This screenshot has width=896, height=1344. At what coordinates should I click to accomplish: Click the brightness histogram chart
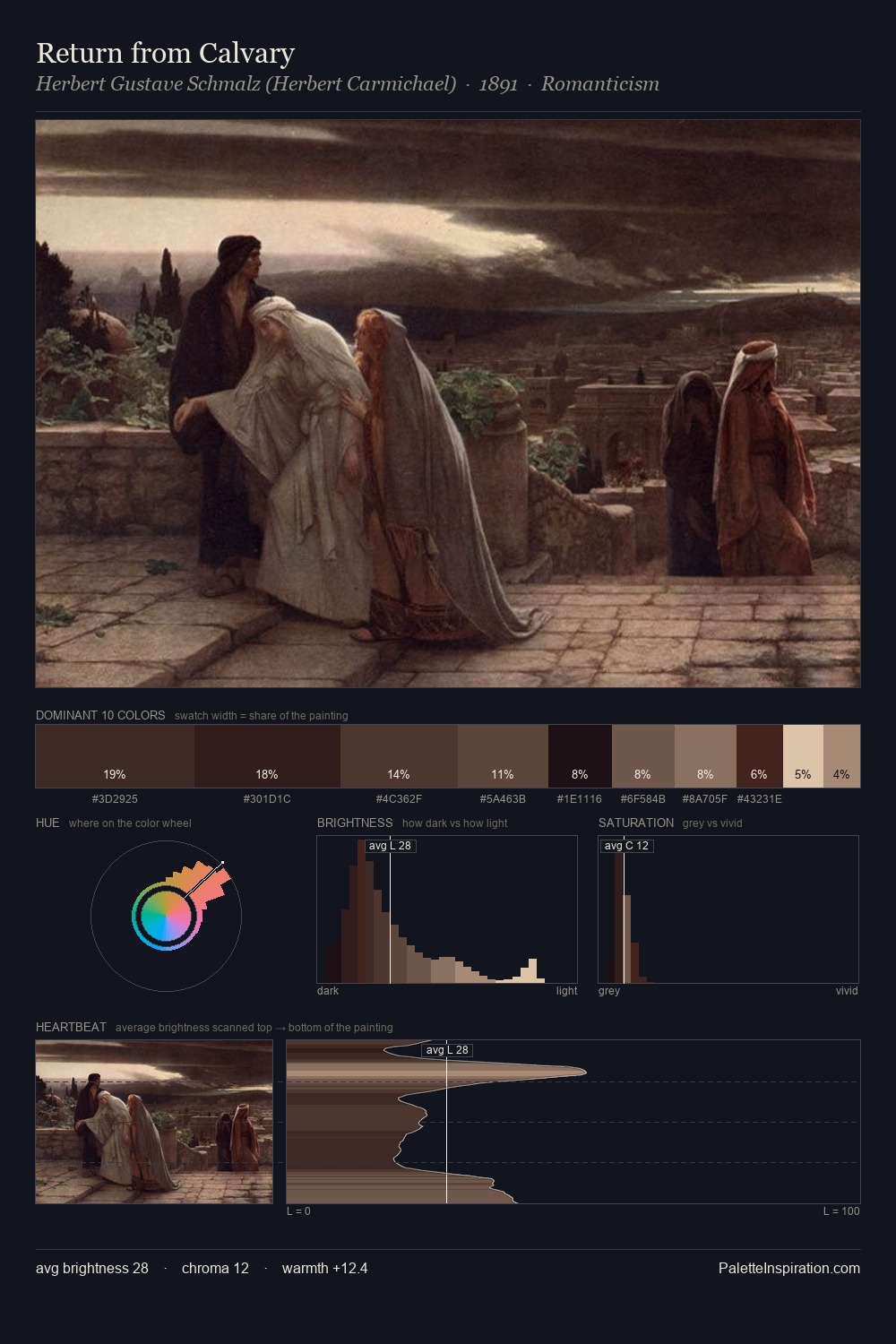click(447, 909)
